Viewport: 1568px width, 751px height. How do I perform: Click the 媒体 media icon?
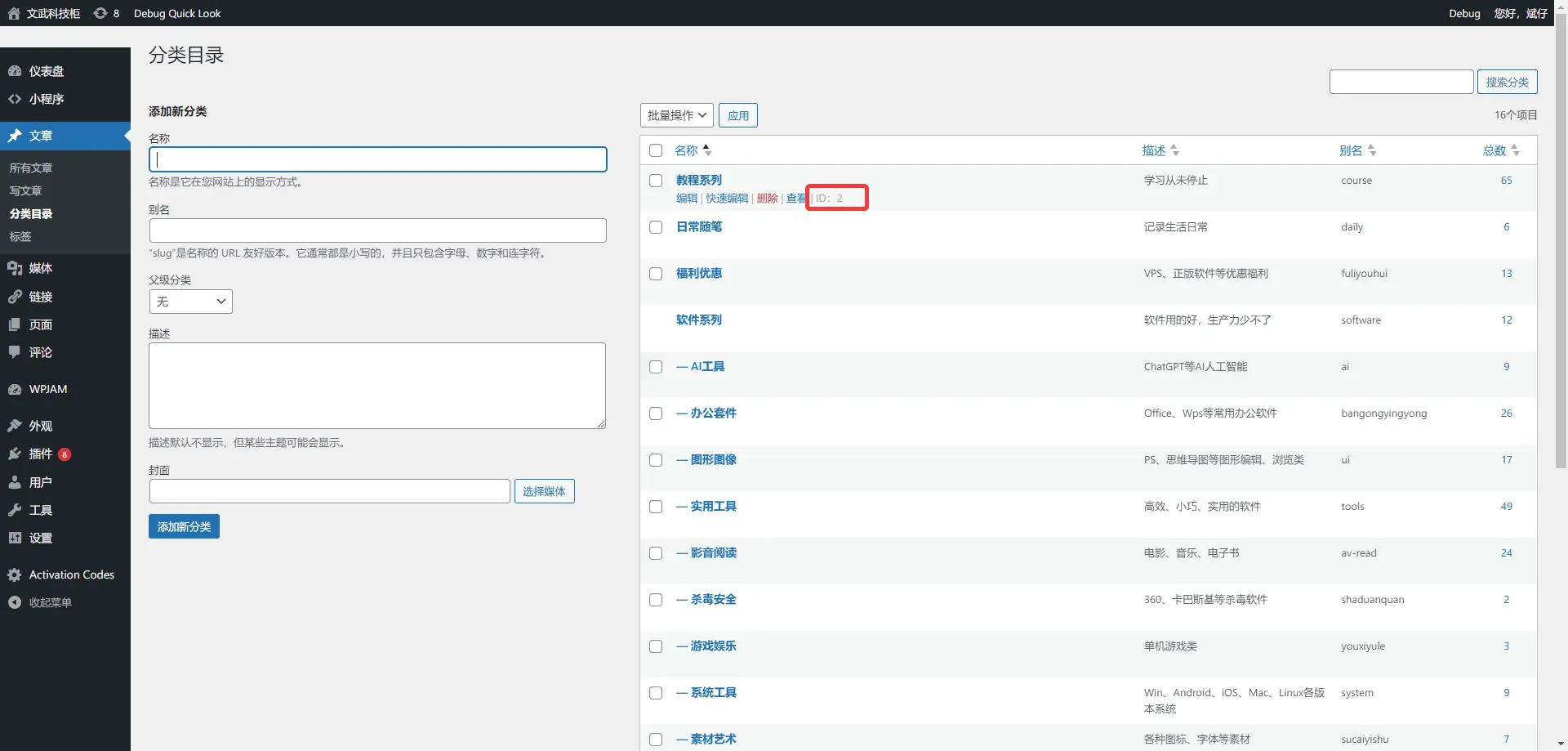click(15, 268)
